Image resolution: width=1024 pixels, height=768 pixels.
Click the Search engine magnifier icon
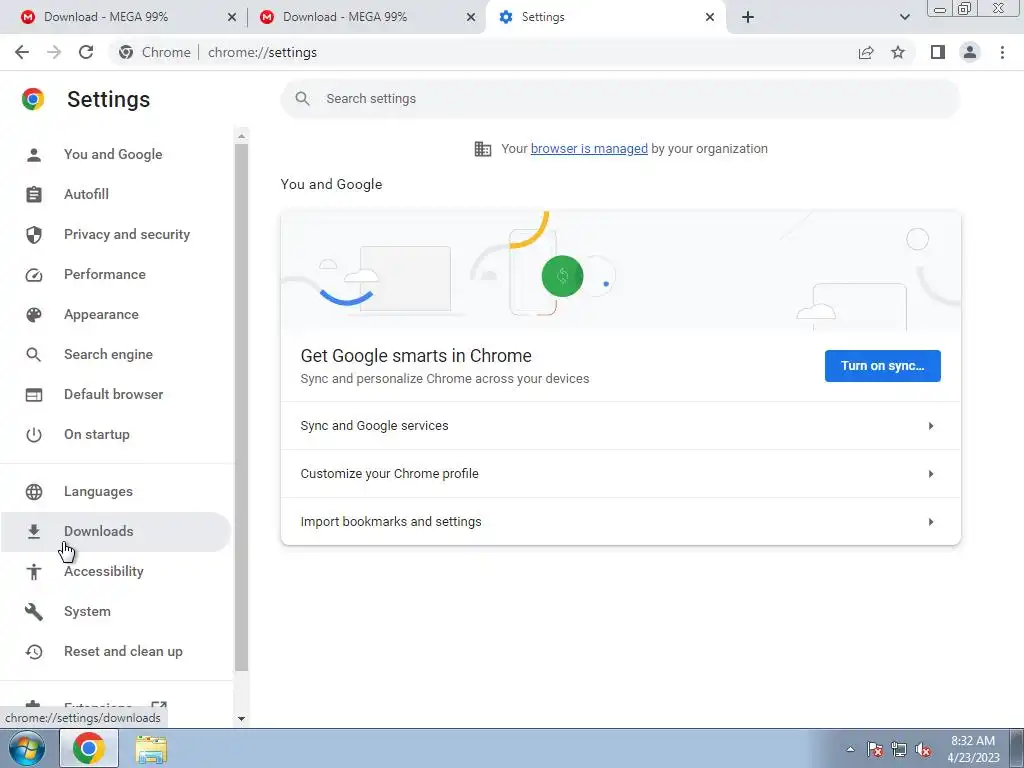pyautogui.click(x=34, y=355)
